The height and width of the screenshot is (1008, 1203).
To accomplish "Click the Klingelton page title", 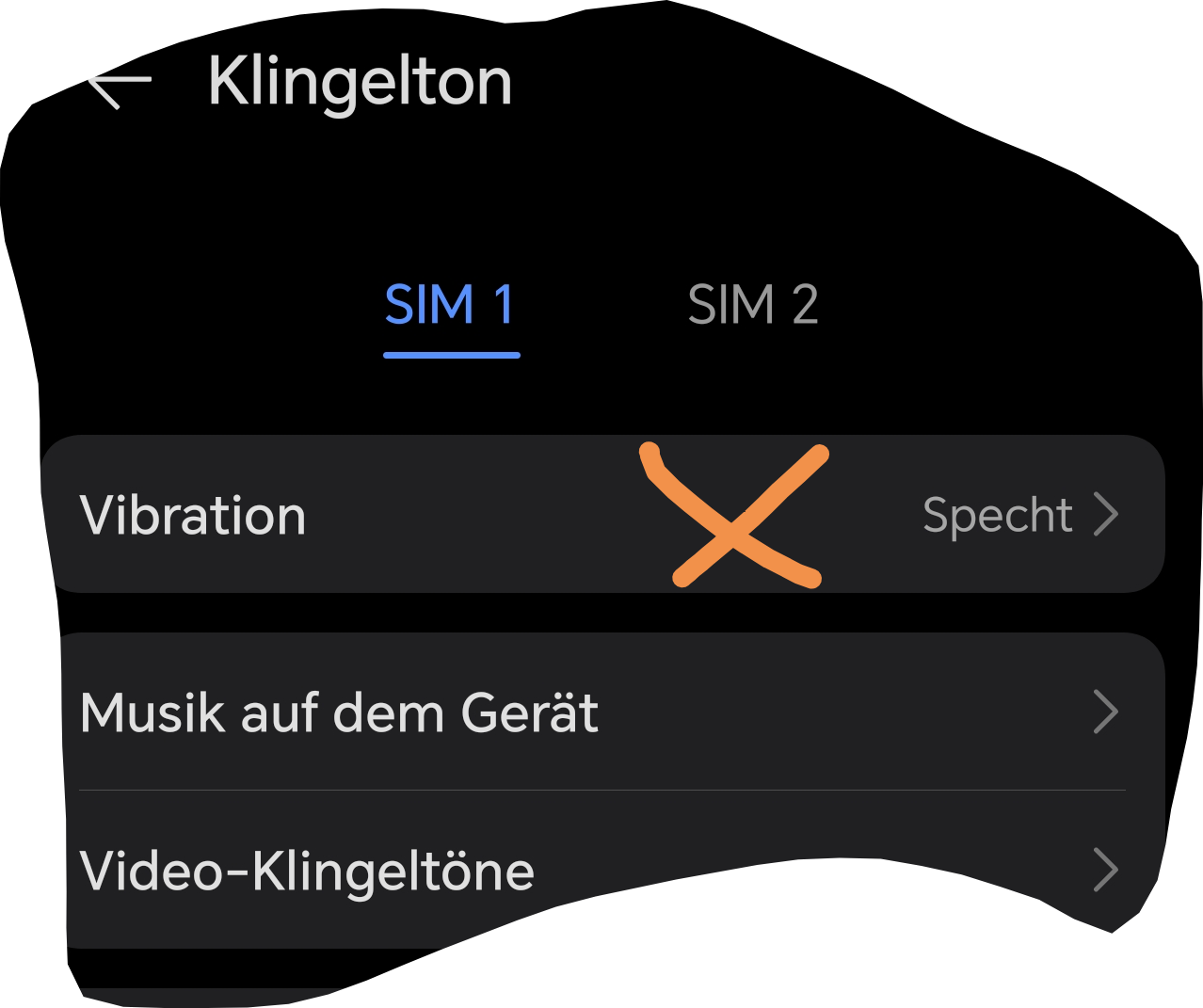I will pyautogui.click(x=360, y=83).
